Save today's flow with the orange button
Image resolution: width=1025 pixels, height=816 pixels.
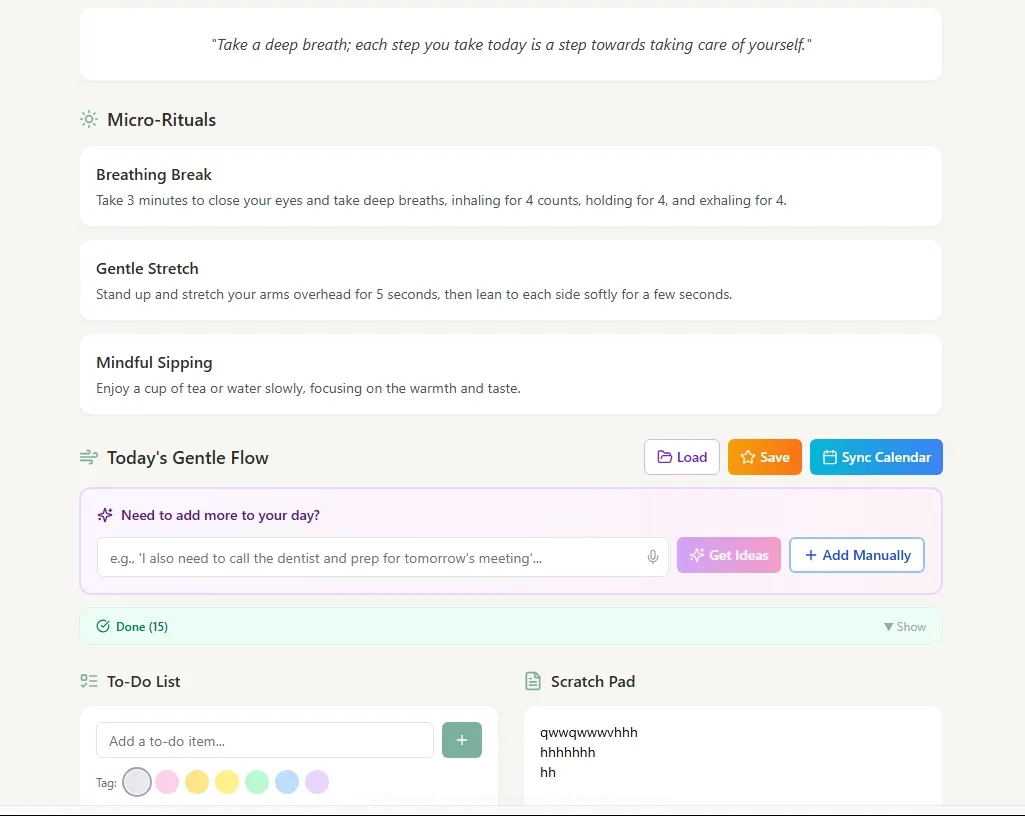pos(765,457)
